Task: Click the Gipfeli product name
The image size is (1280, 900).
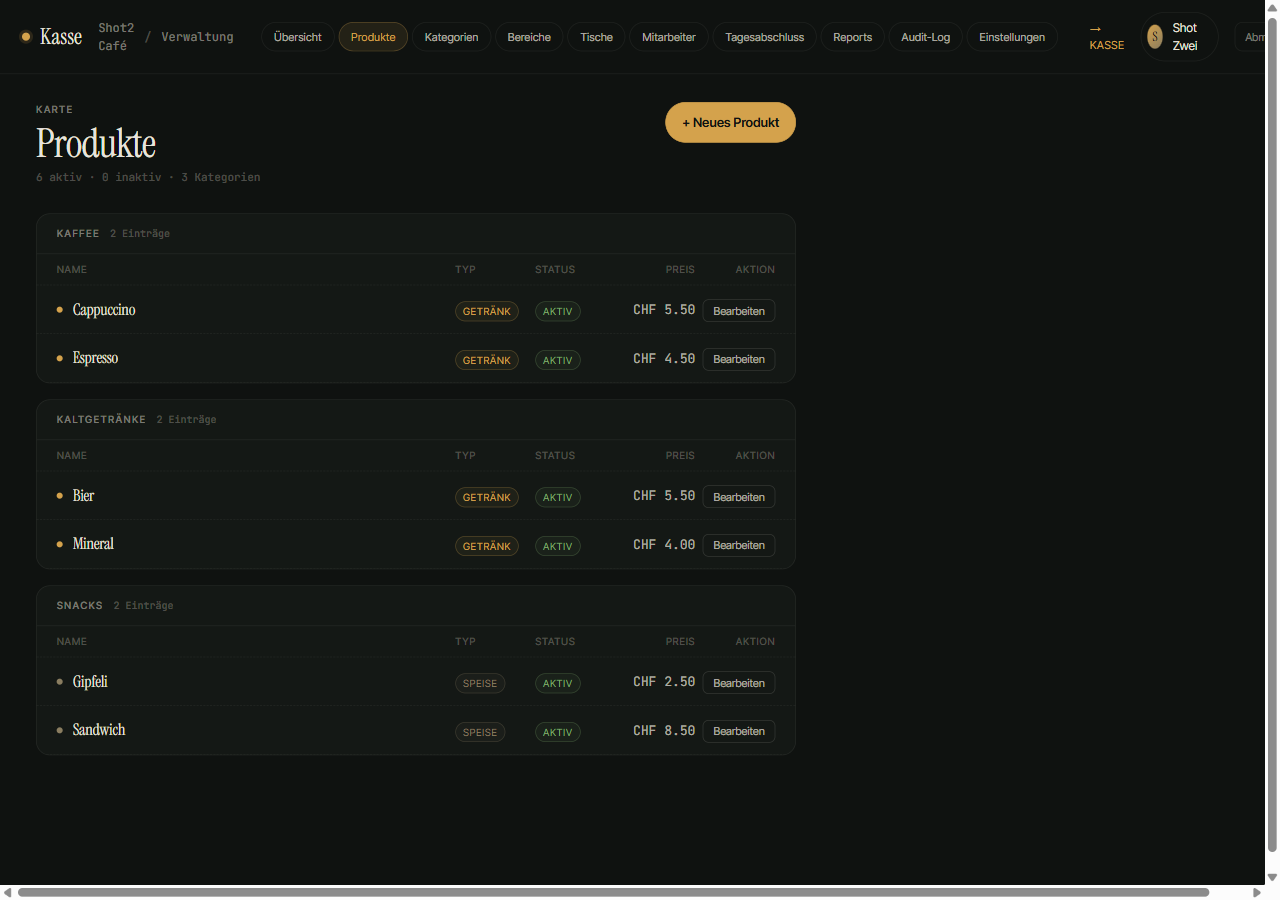Action: (x=90, y=682)
